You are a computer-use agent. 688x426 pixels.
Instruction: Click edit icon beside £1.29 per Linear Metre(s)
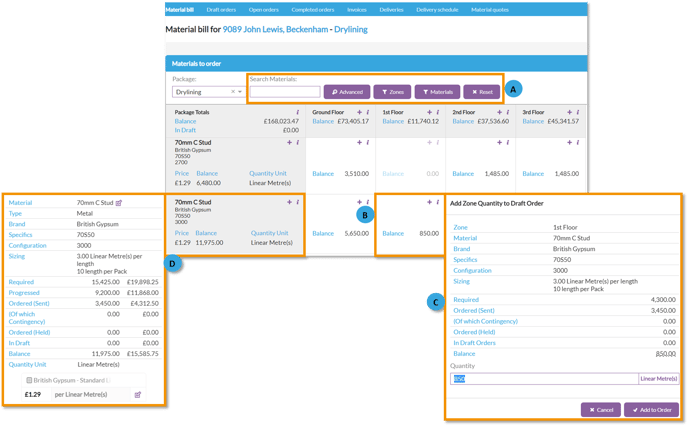137,395
